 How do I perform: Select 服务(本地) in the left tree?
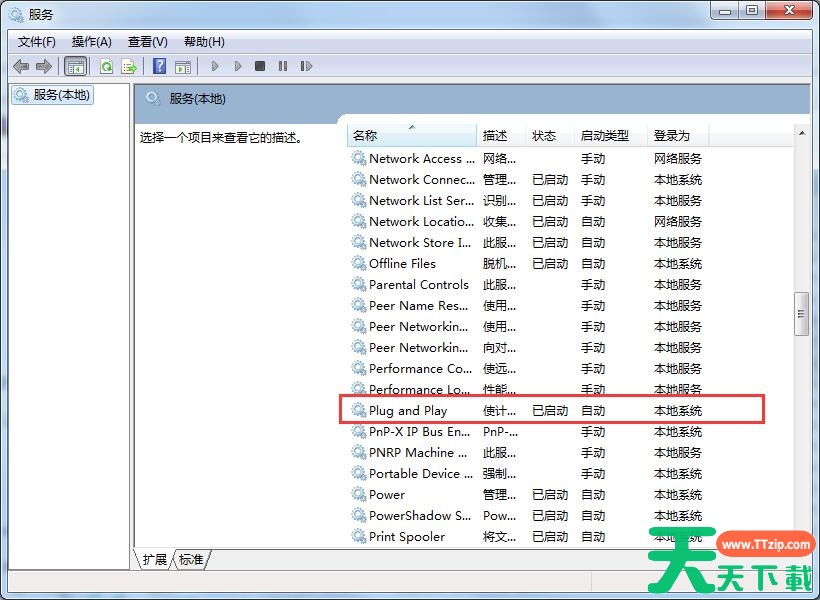tap(52, 95)
